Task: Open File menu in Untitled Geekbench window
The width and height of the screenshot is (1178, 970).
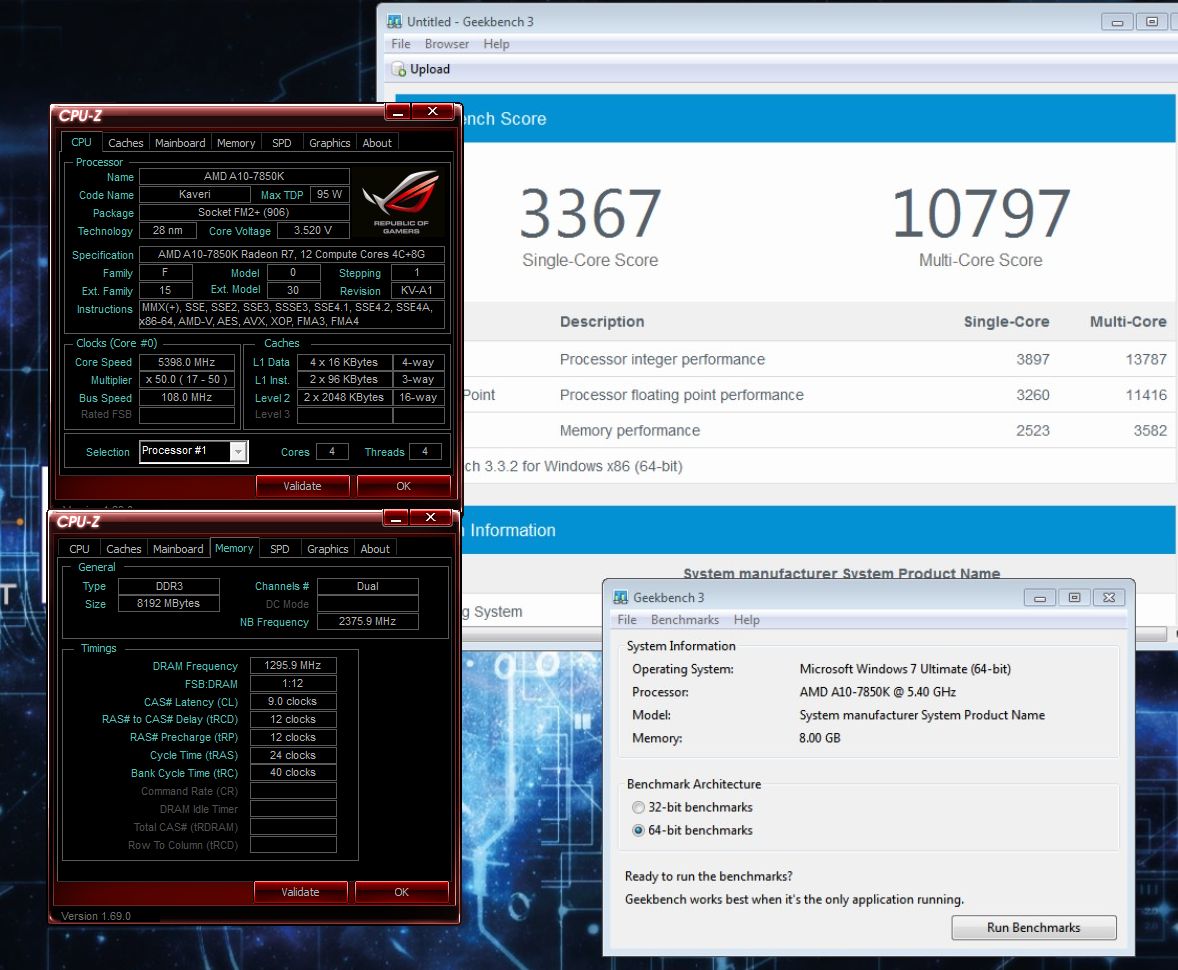Action: pos(400,44)
